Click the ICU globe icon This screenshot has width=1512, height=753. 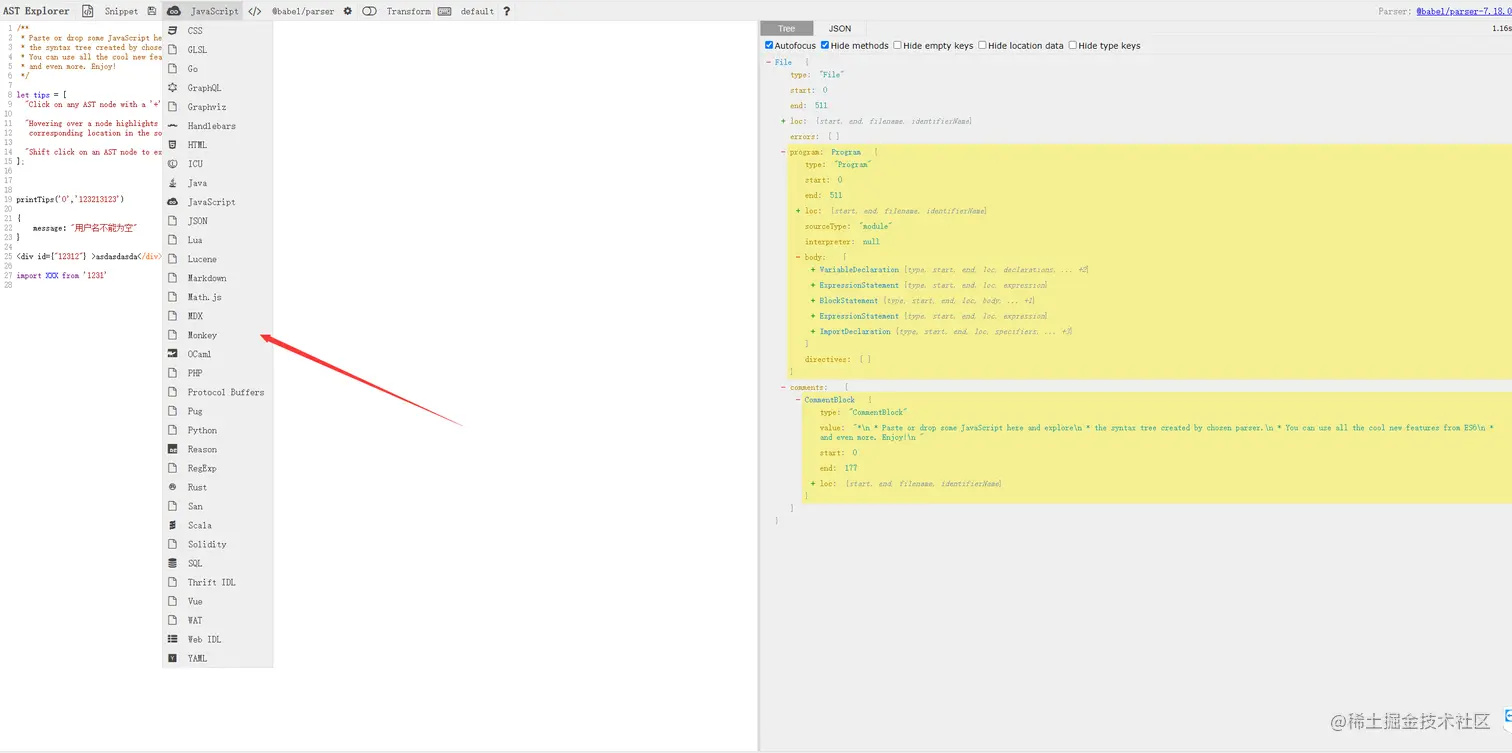coord(173,164)
